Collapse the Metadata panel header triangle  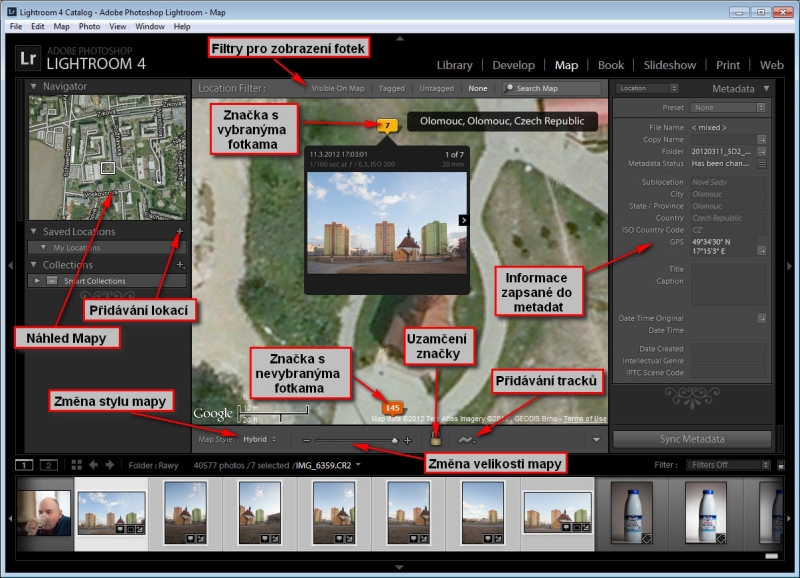(x=766, y=88)
